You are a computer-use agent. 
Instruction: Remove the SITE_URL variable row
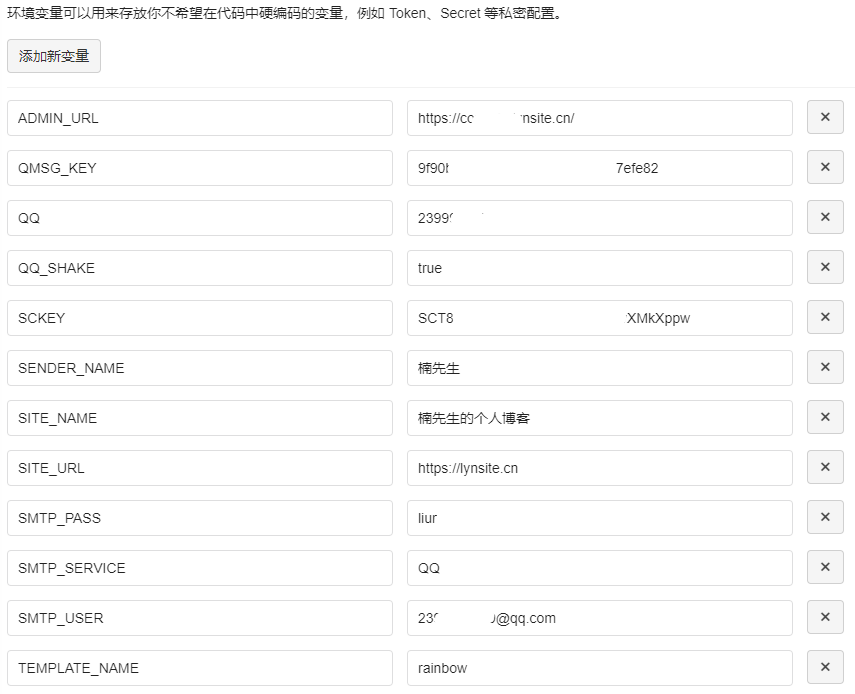(825, 467)
